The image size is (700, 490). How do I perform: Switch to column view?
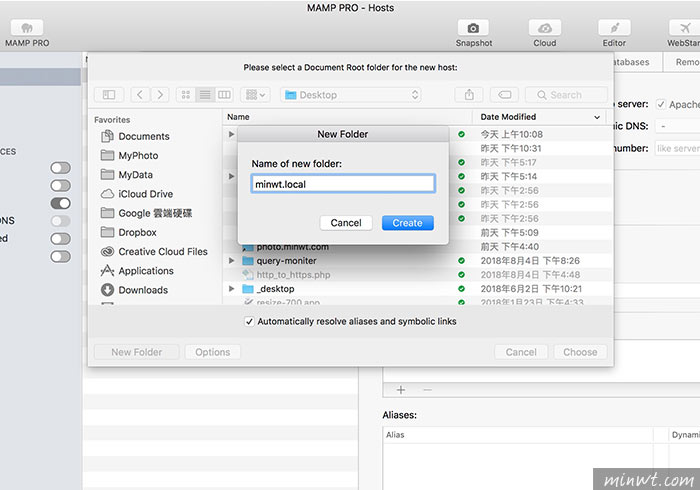tap(224, 95)
